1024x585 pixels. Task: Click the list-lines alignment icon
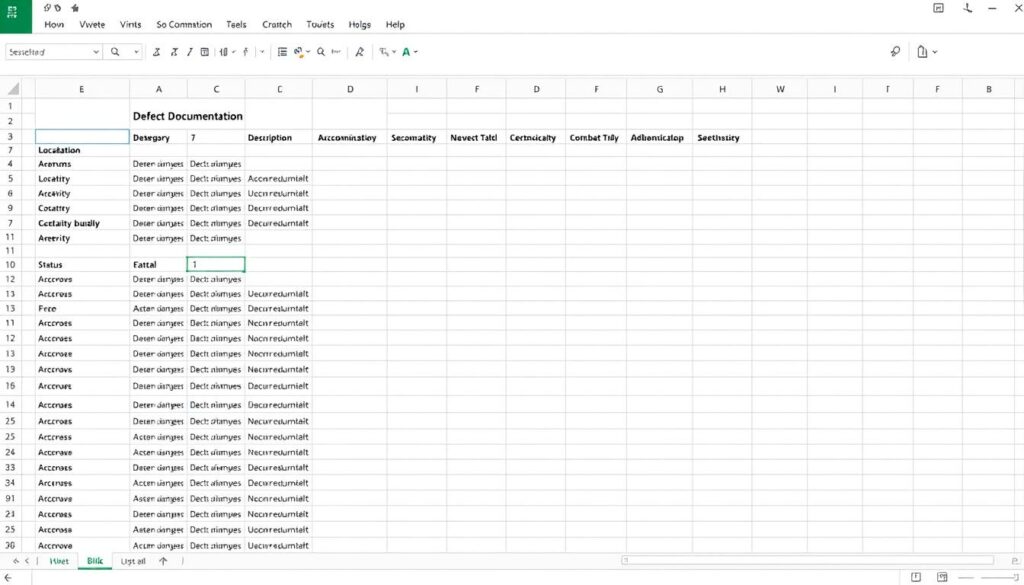tap(282, 52)
